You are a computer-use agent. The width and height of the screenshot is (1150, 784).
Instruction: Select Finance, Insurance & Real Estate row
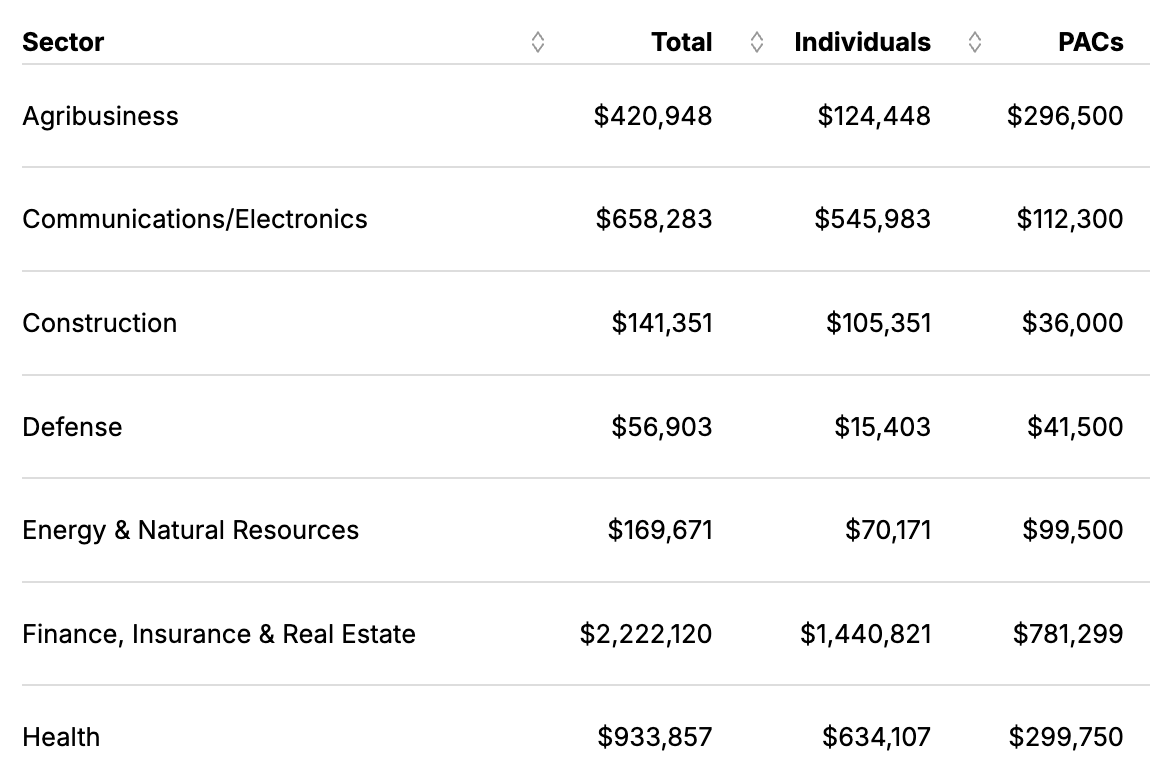(x=219, y=634)
